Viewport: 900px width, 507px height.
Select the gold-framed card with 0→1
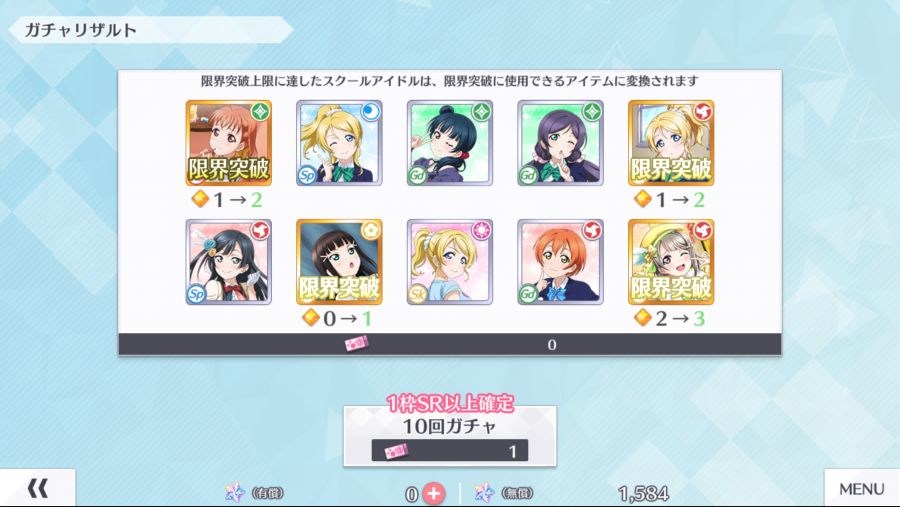[x=339, y=262]
